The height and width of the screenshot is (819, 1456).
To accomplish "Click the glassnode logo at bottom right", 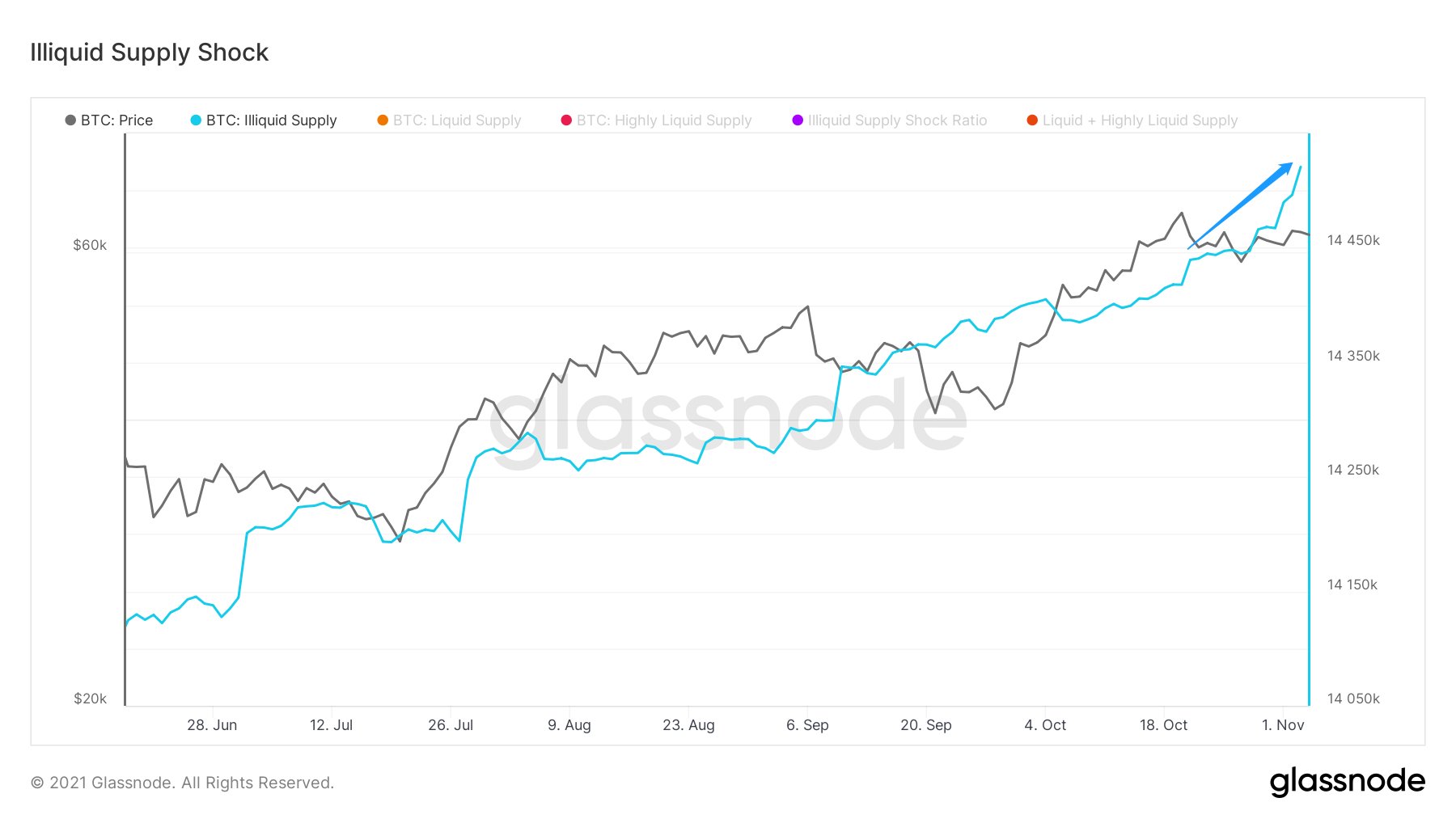I will [1347, 781].
